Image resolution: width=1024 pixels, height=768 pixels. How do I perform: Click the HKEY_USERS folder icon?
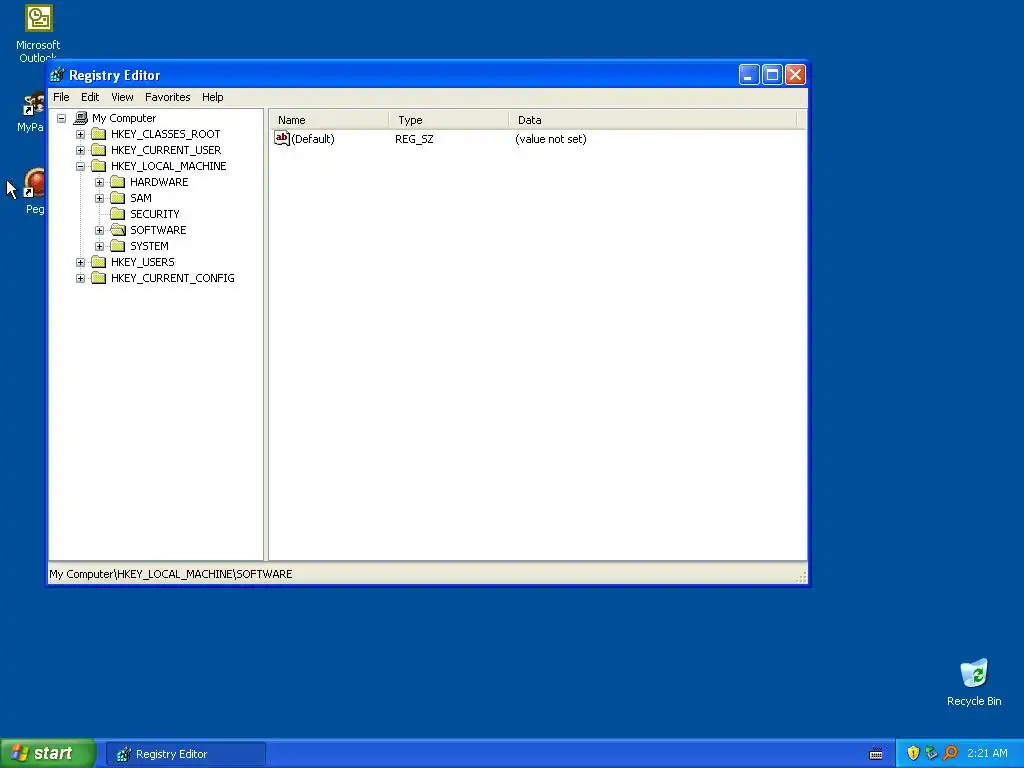[99, 262]
